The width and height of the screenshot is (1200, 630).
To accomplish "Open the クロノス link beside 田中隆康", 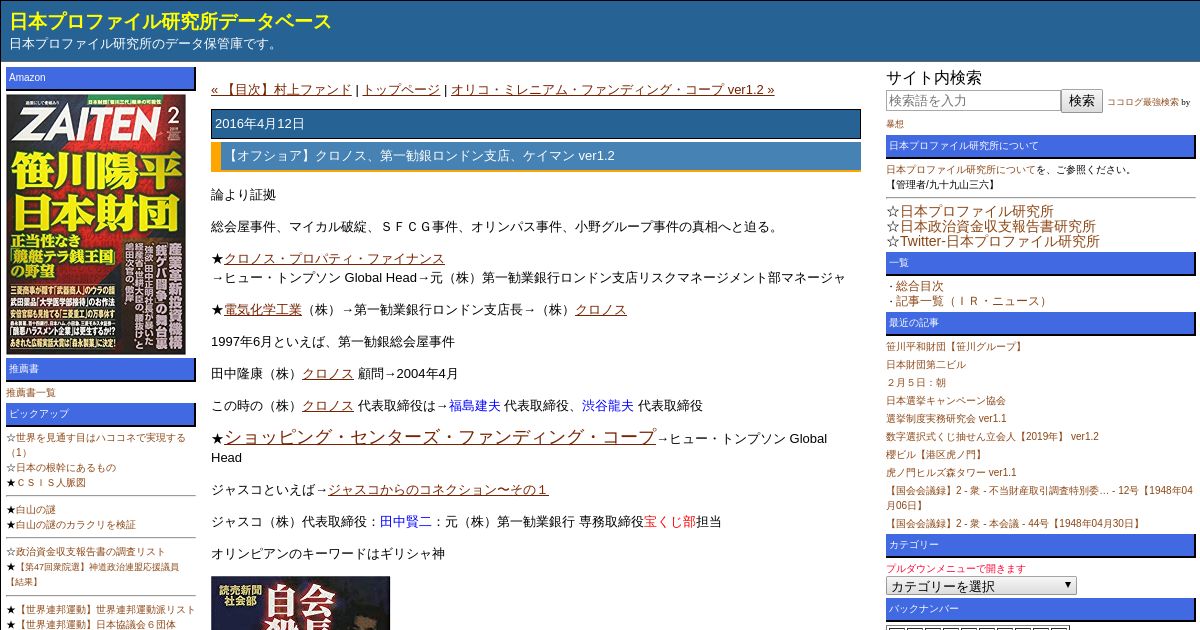I will [x=328, y=373].
